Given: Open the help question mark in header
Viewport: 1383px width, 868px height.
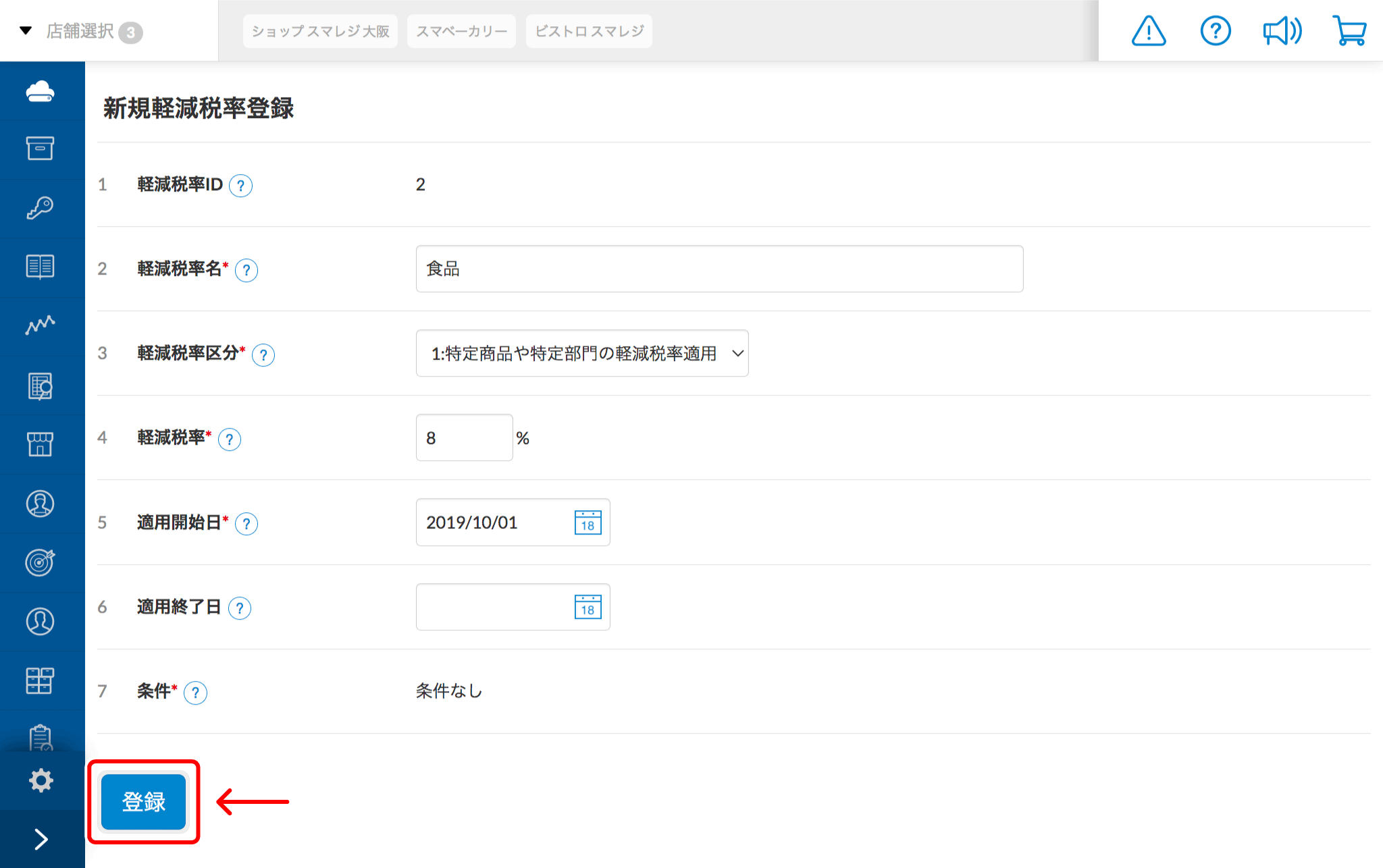Looking at the screenshot, I should (1216, 31).
